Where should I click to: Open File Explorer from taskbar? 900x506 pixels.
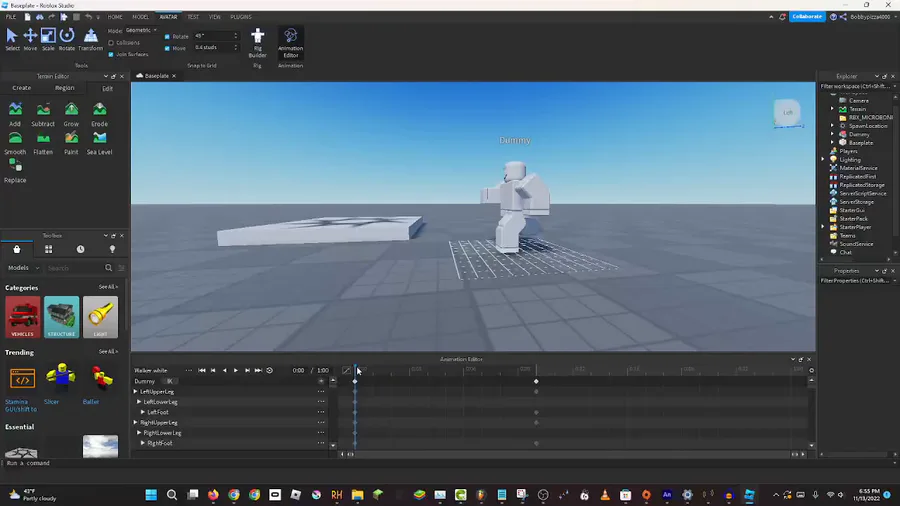point(358,495)
